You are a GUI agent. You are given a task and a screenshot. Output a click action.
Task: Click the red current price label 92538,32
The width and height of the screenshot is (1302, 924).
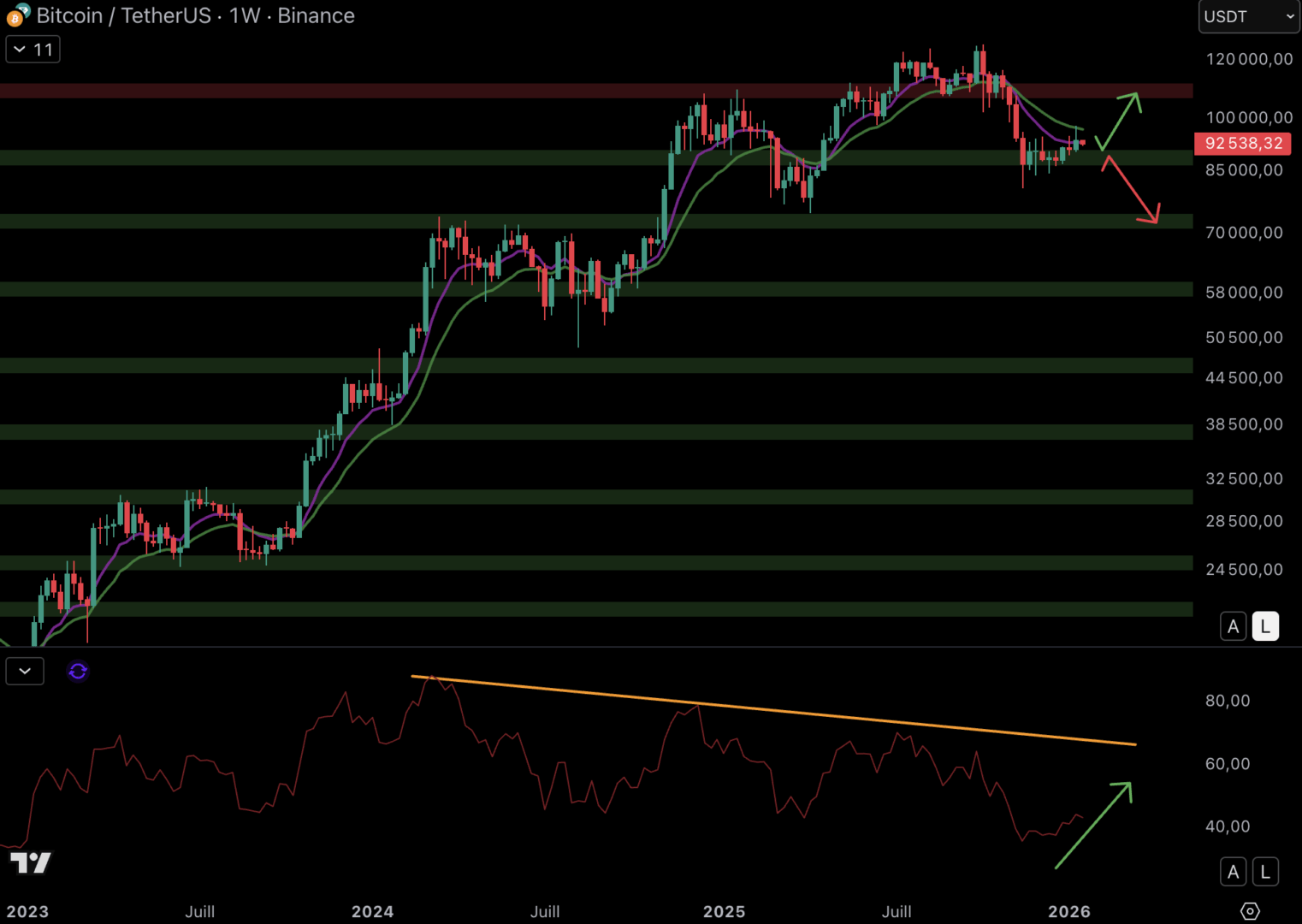pyautogui.click(x=1242, y=144)
